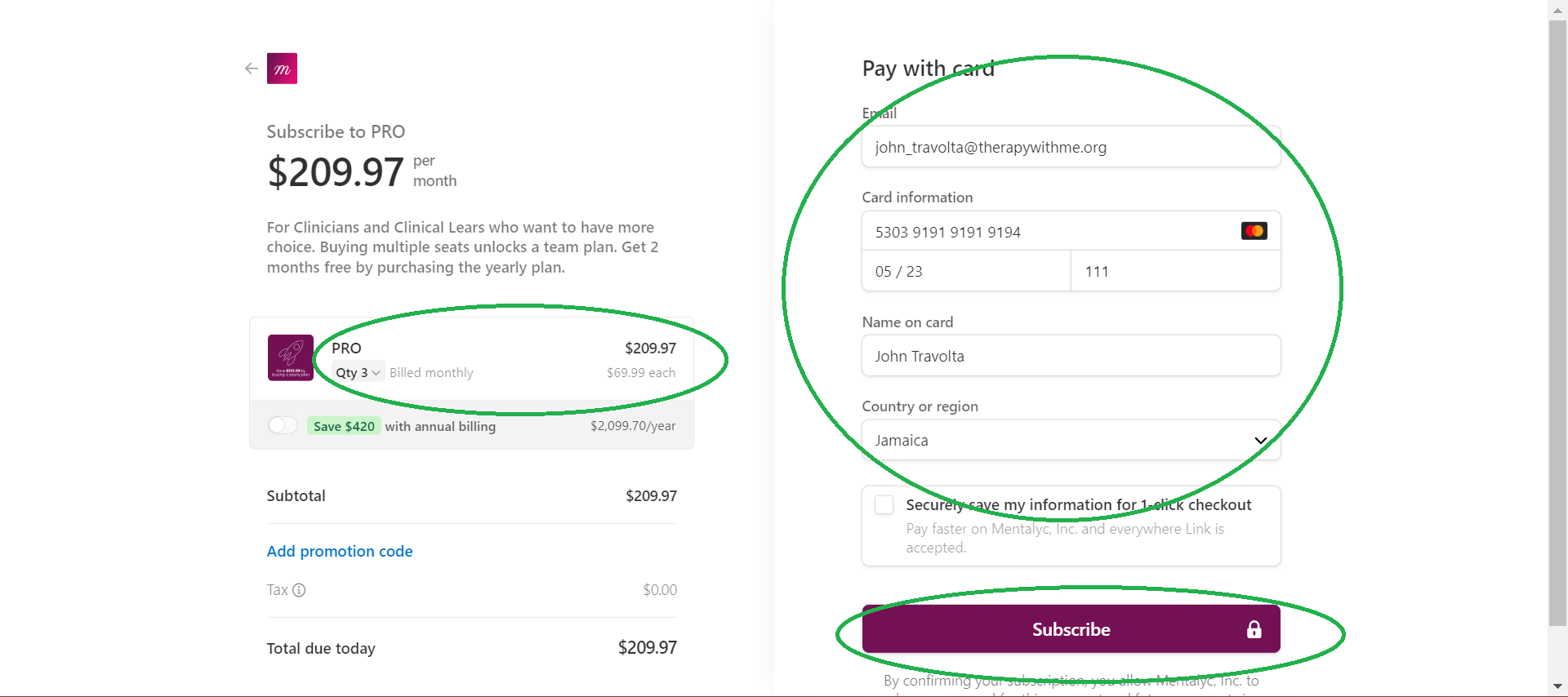Click the Mentalyc logo icon
This screenshot has width=1568, height=697.
pyautogui.click(x=282, y=69)
